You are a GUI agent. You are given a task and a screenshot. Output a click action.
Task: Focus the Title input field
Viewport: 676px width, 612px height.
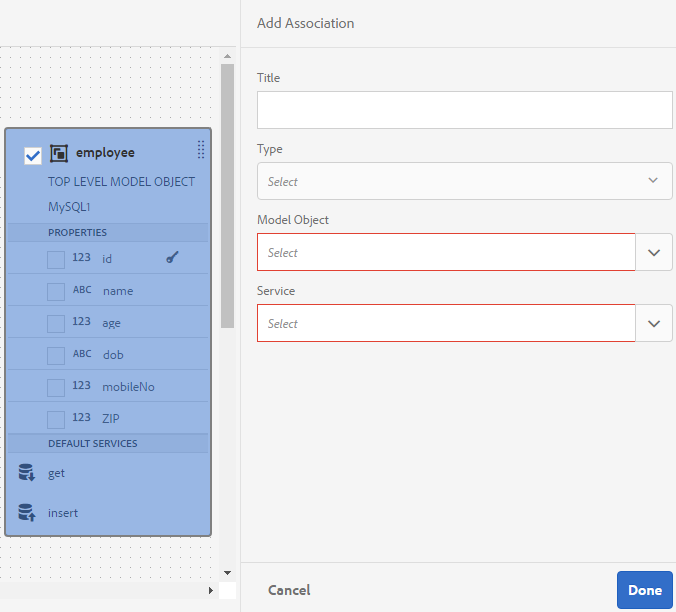click(x=464, y=110)
